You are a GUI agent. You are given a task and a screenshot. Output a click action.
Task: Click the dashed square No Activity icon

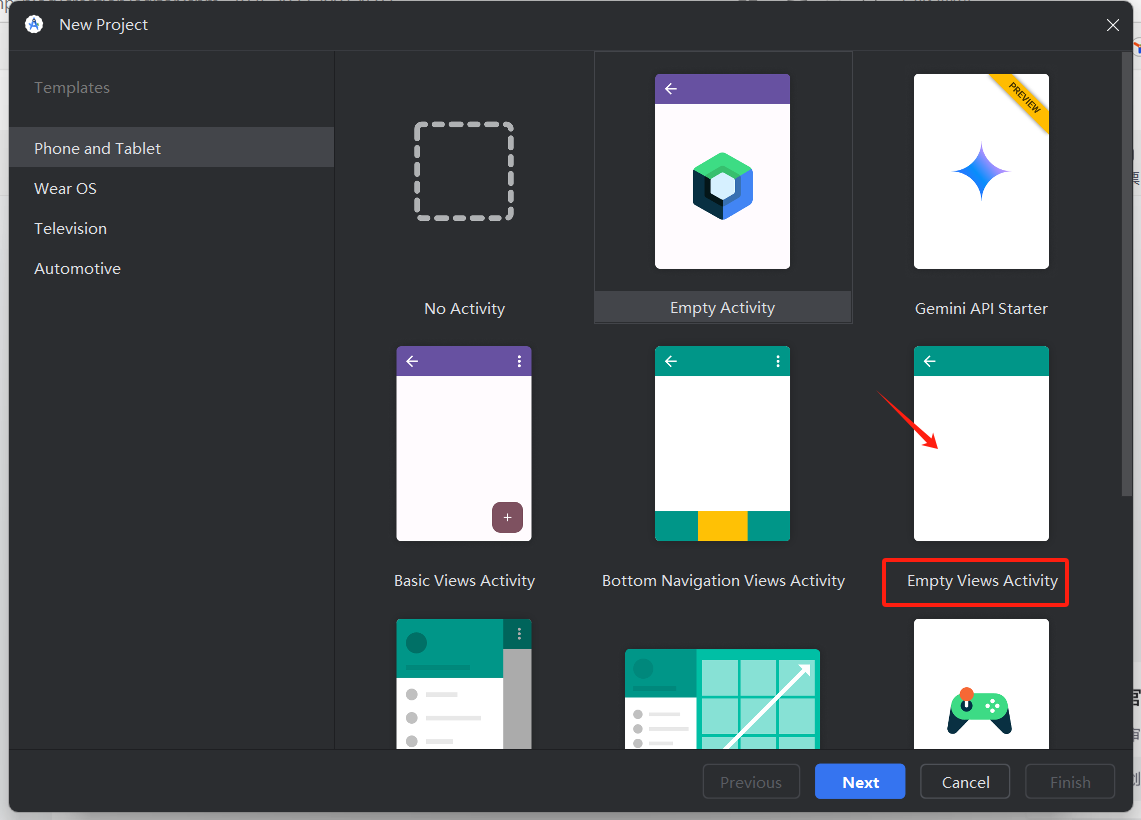(x=464, y=171)
